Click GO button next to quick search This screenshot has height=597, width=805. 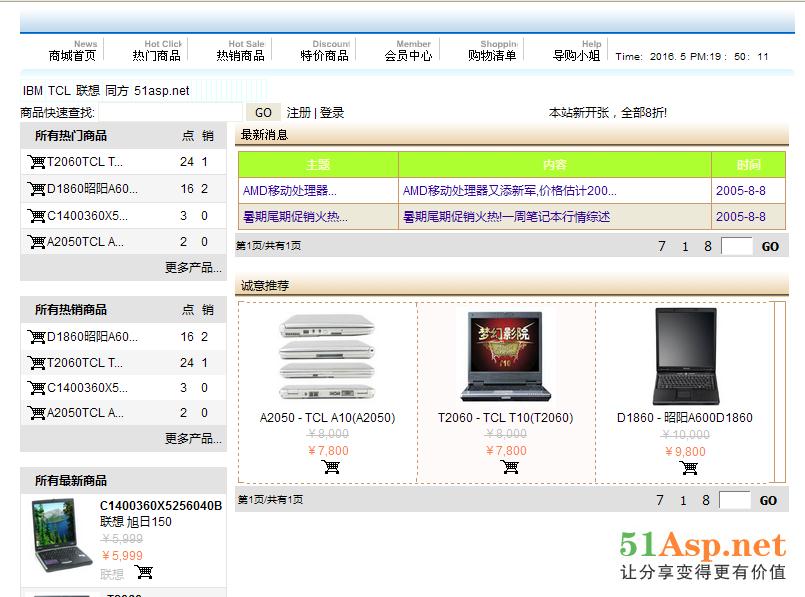click(263, 112)
